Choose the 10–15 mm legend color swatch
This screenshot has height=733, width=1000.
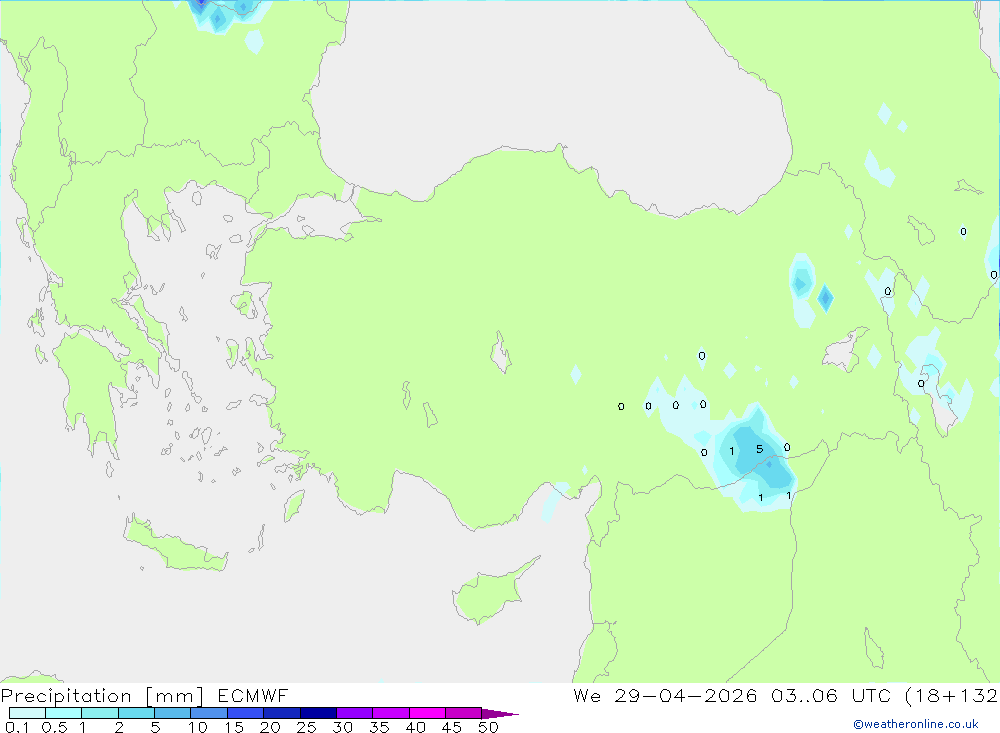pos(209,713)
